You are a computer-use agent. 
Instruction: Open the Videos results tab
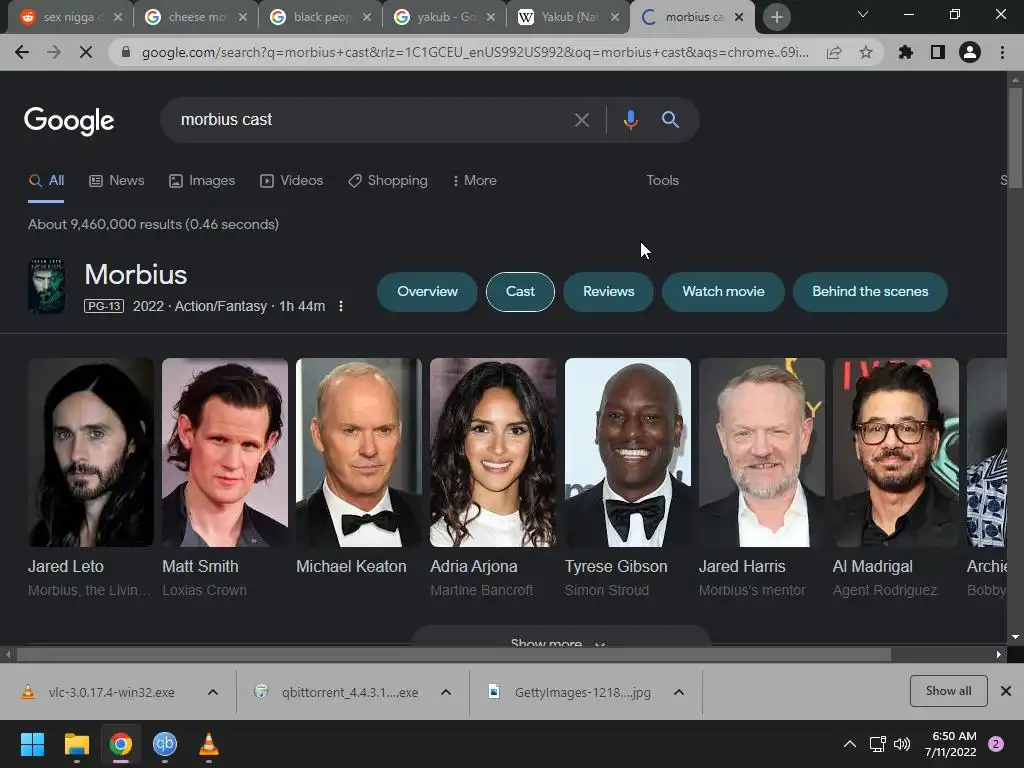[291, 181]
